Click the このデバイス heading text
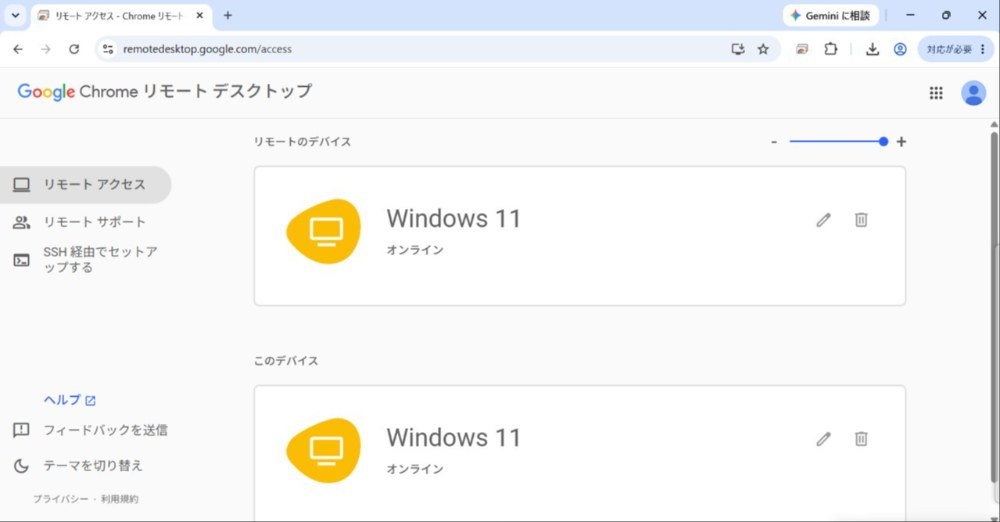 coord(286,361)
